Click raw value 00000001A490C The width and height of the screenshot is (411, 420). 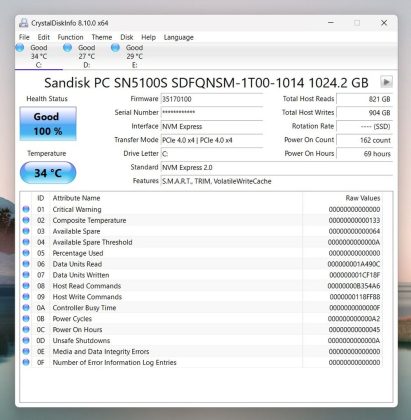coord(354,264)
